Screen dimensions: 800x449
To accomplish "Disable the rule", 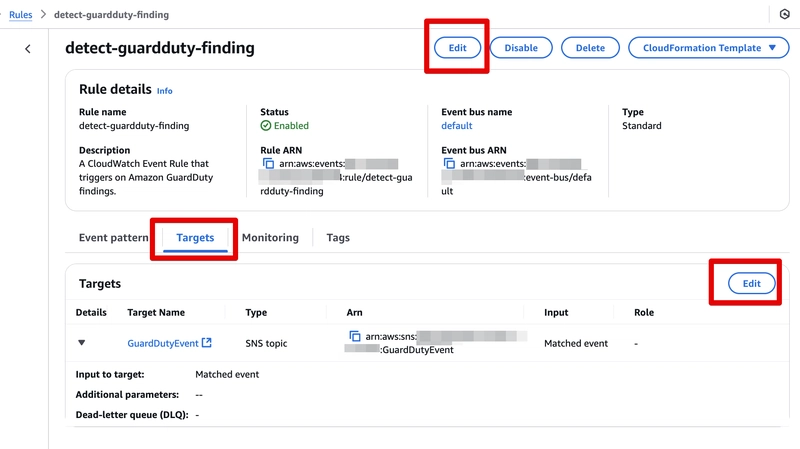I will [521, 48].
